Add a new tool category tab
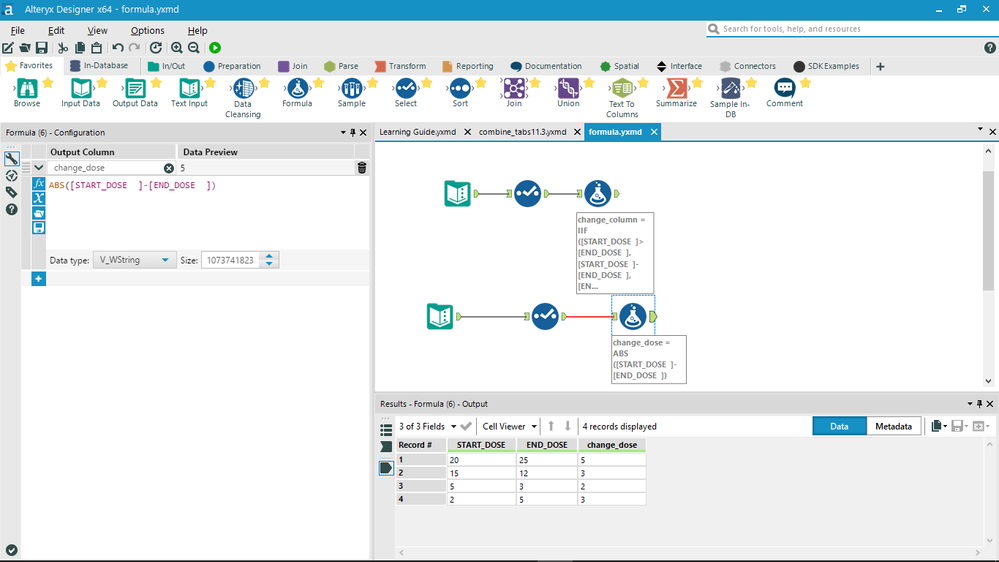Viewport: 999px width, 562px height. pos(880,66)
